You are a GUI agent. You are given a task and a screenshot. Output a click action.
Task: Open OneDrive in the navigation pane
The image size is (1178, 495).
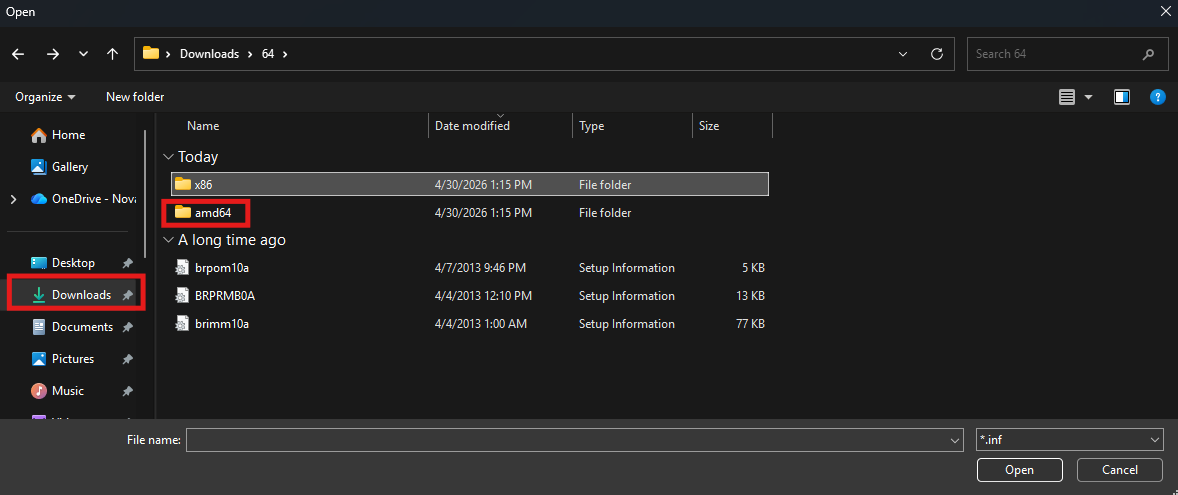(x=83, y=199)
